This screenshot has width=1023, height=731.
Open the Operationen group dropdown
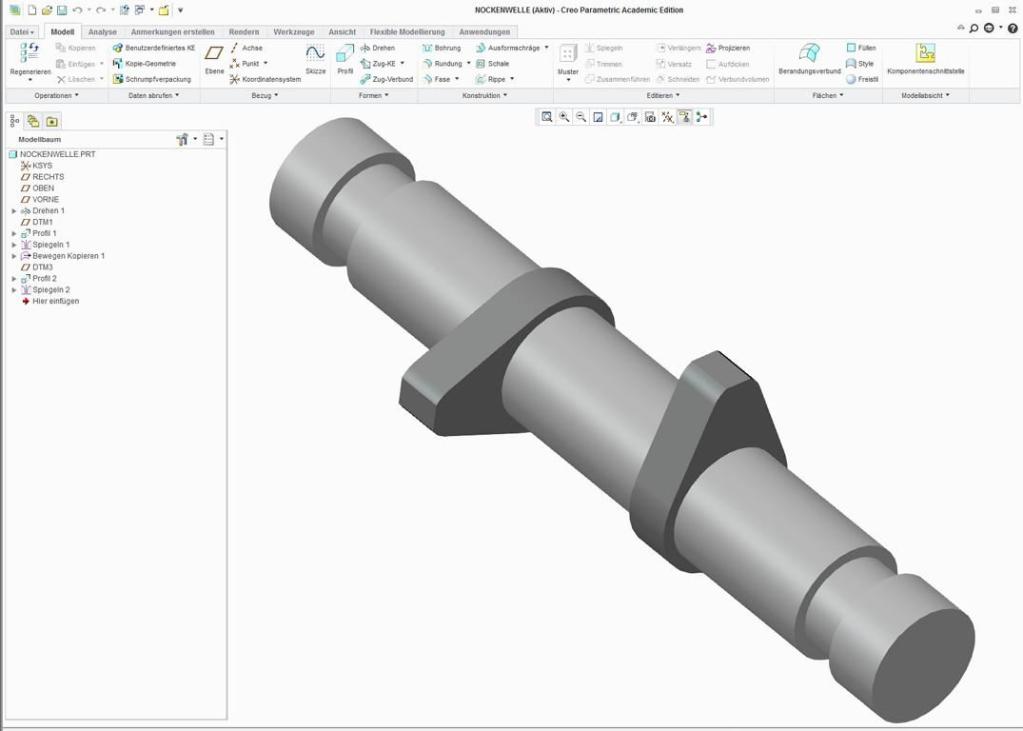click(56, 95)
